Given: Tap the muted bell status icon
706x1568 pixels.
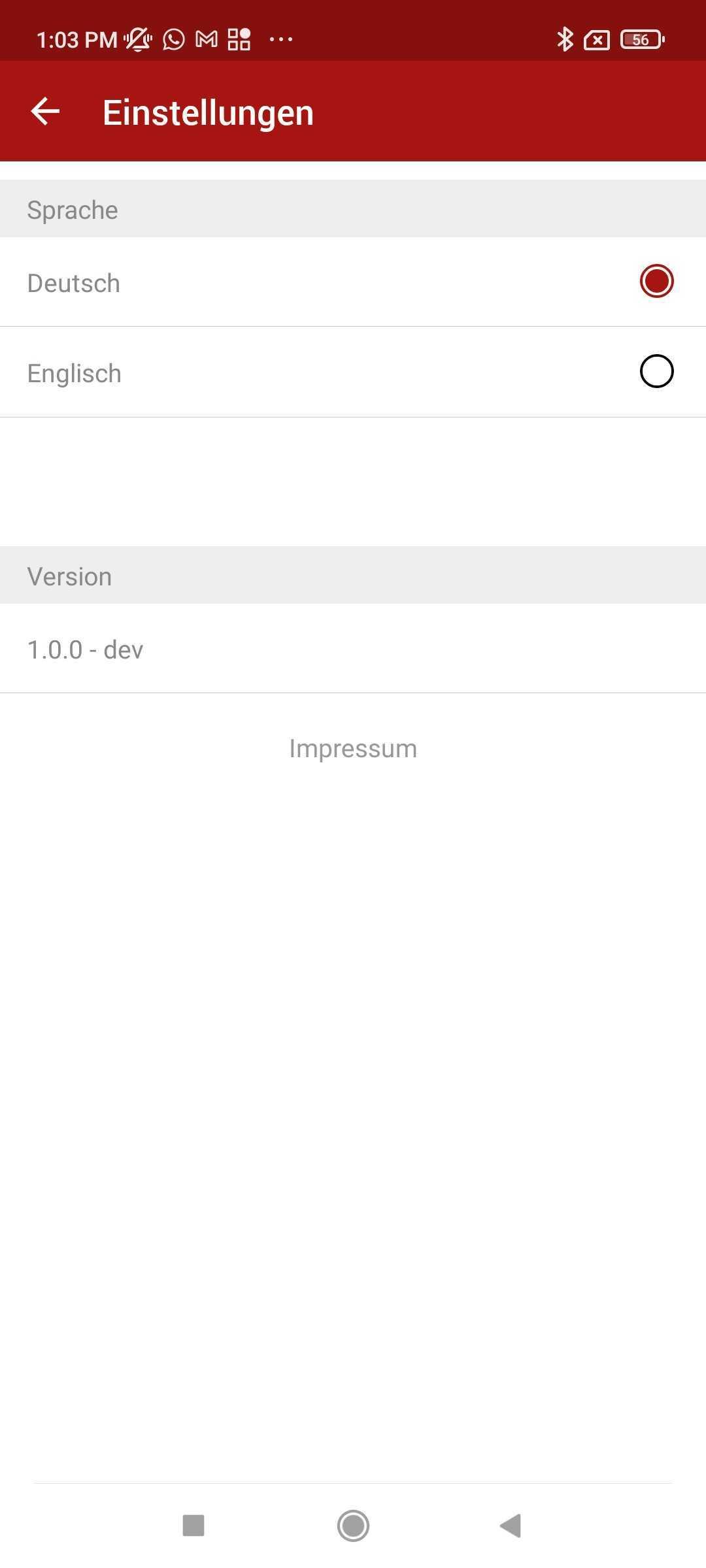Looking at the screenshot, I should click(138, 40).
